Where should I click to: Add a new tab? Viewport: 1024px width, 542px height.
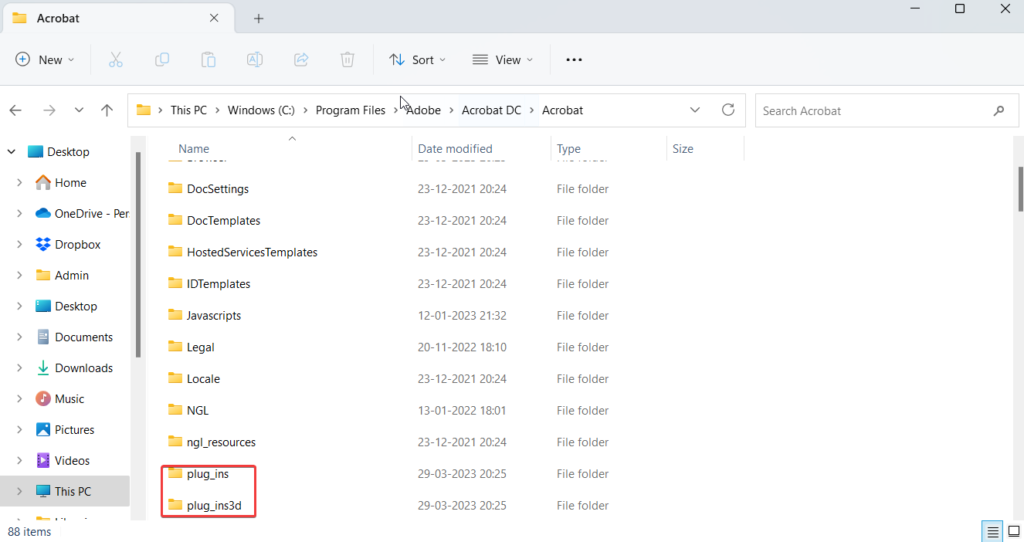pyautogui.click(x=258, y=19)
